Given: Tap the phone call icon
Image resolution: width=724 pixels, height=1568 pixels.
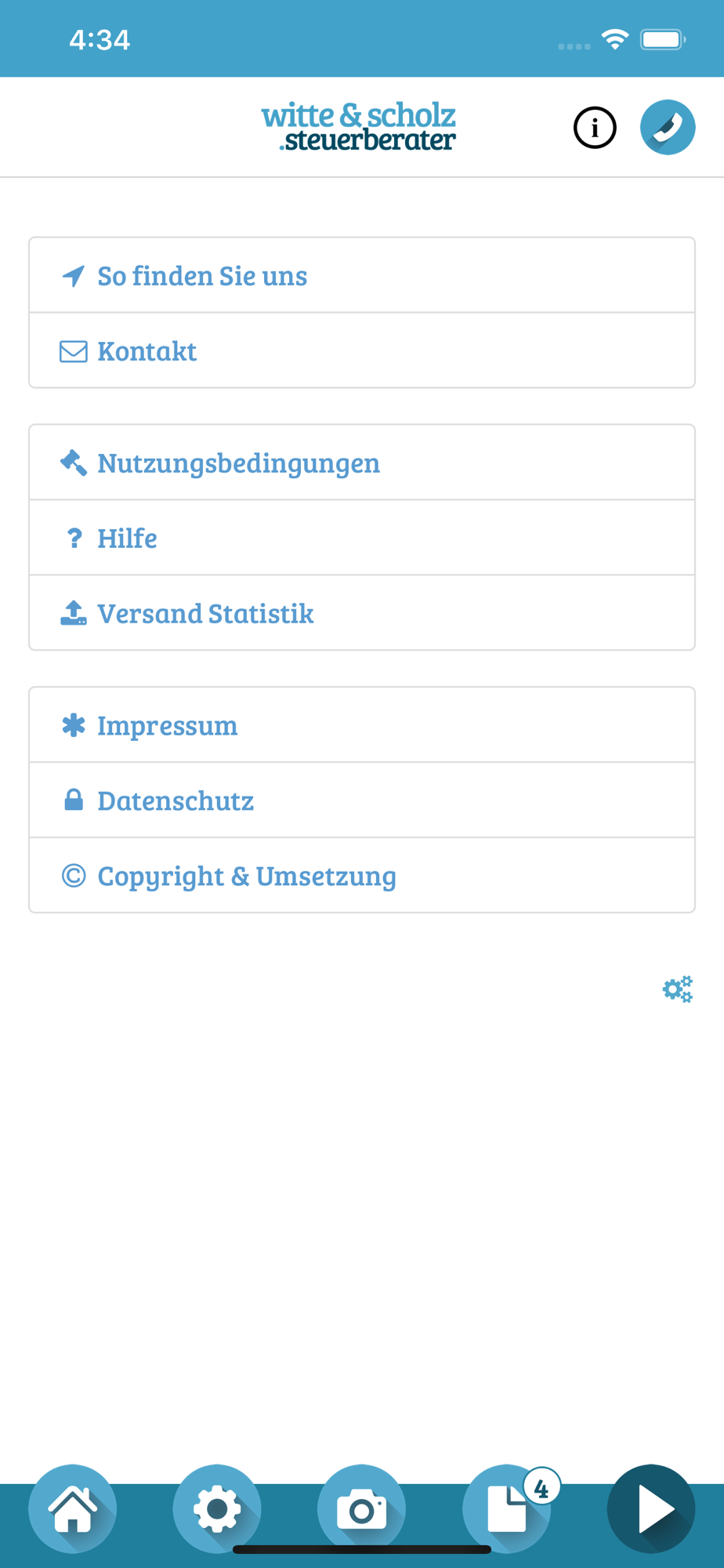Looking at the screenshot, I should 668,127.
